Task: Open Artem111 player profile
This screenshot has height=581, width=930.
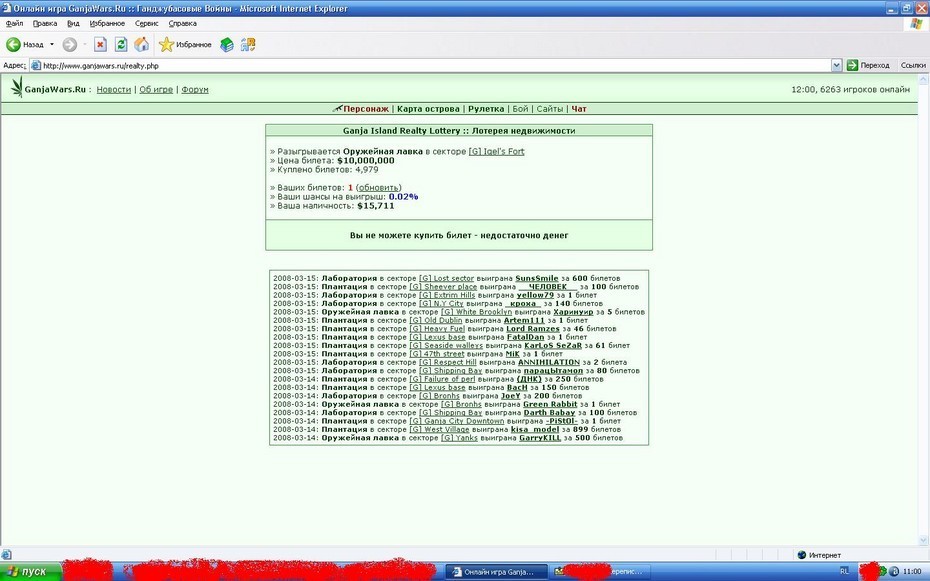Action: click(524, 320)
